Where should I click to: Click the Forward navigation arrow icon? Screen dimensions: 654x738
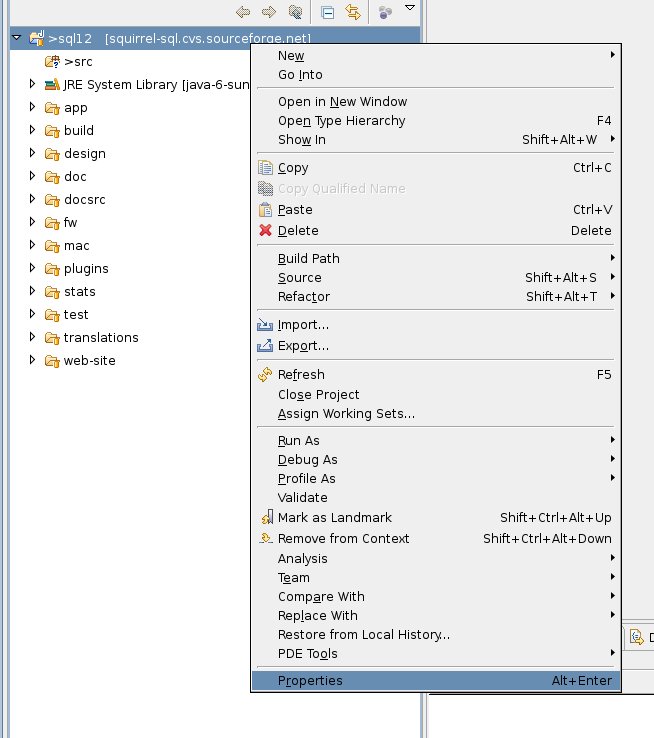point(269,12)
